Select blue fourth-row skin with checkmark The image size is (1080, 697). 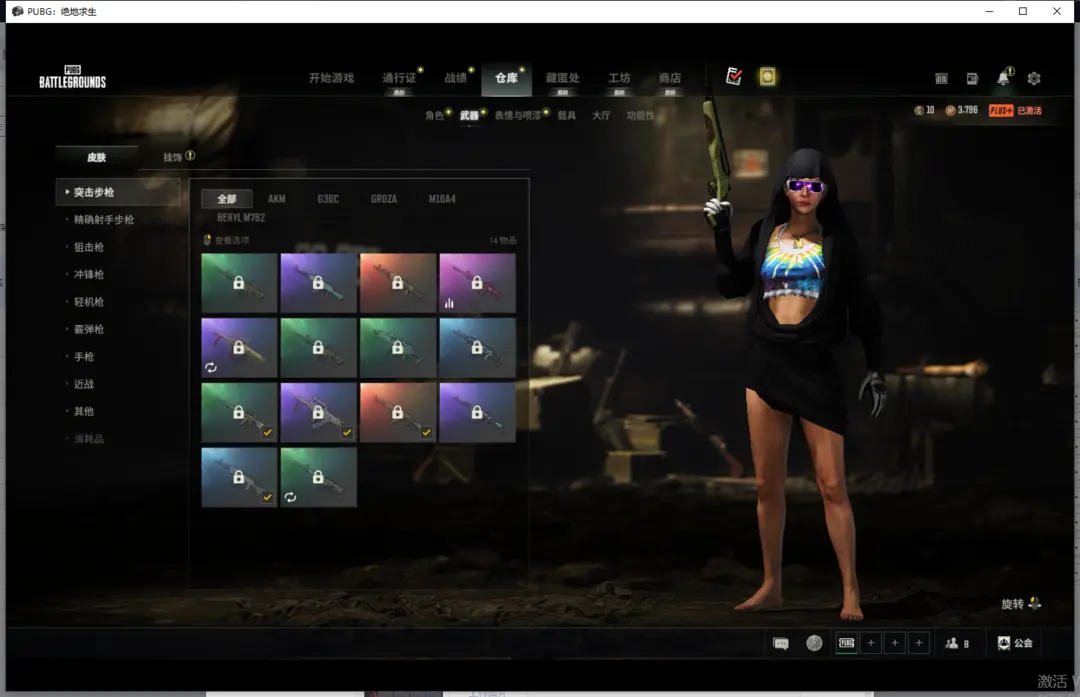[x=239, y=477]
